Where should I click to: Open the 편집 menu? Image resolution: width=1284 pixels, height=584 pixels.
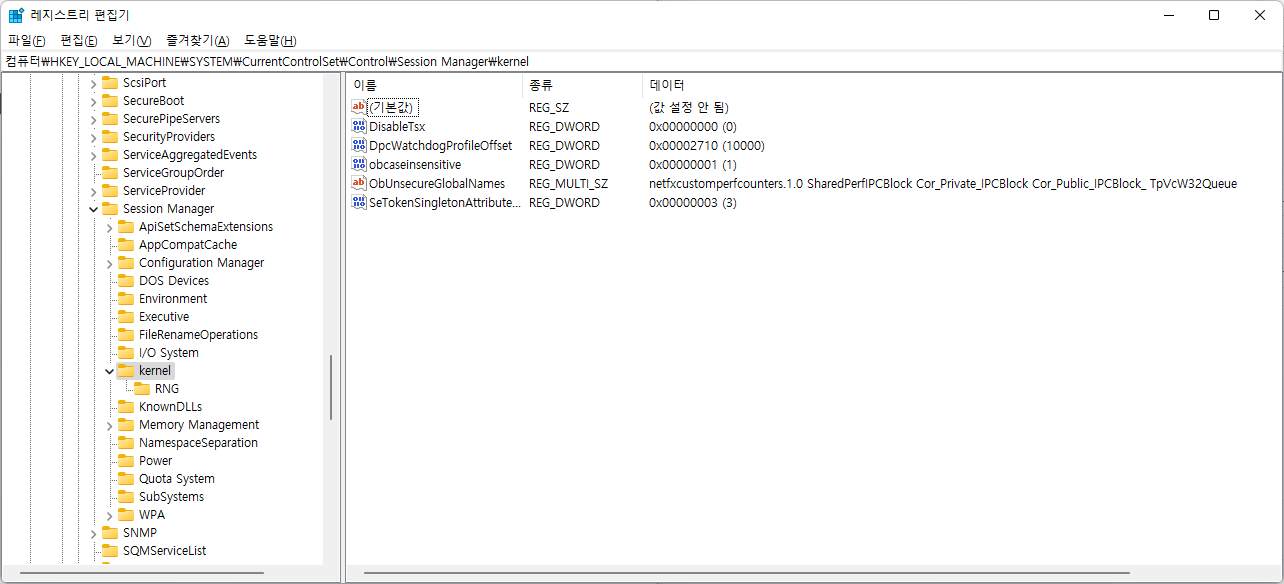pos(79,41)
